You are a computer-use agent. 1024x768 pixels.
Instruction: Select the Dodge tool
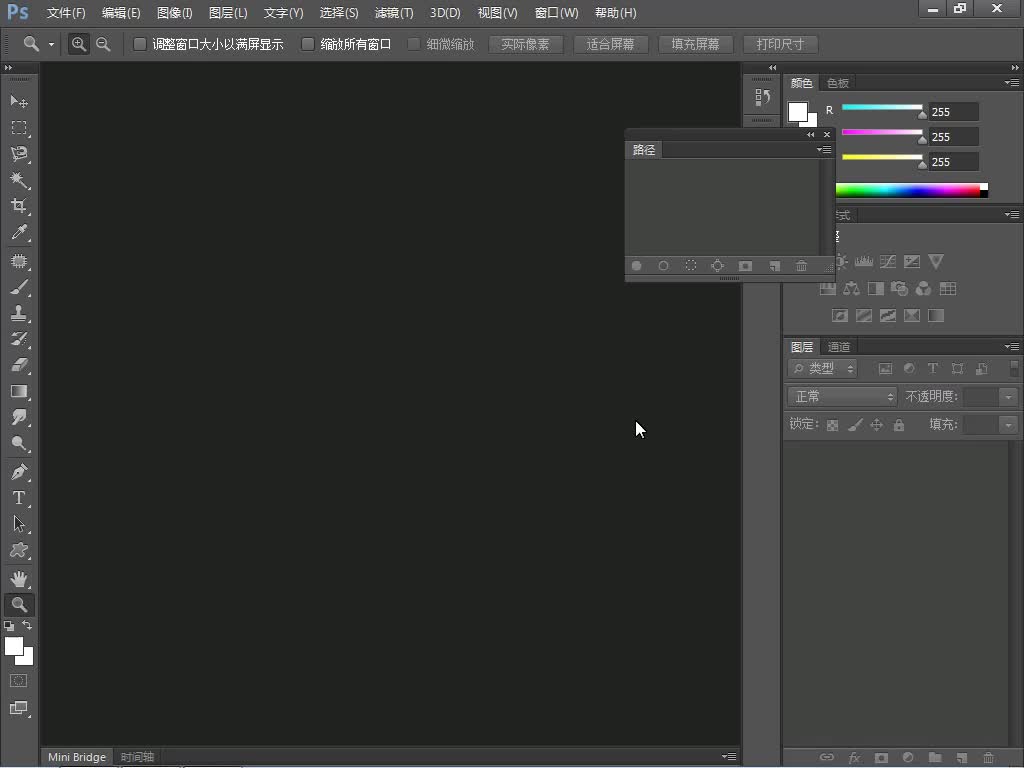19,443
